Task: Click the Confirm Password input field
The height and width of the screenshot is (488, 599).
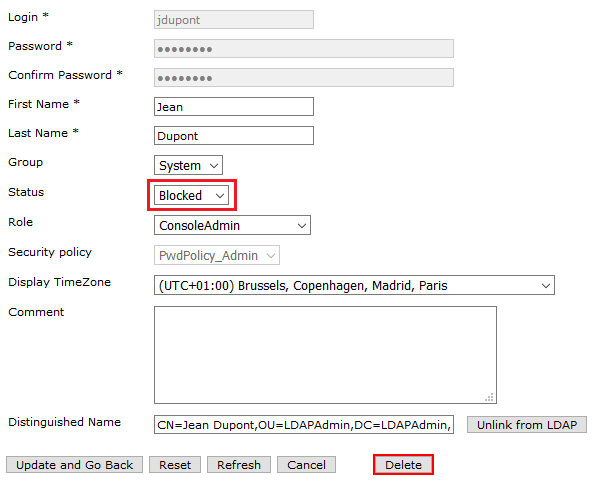Action: tap(304, 78)
